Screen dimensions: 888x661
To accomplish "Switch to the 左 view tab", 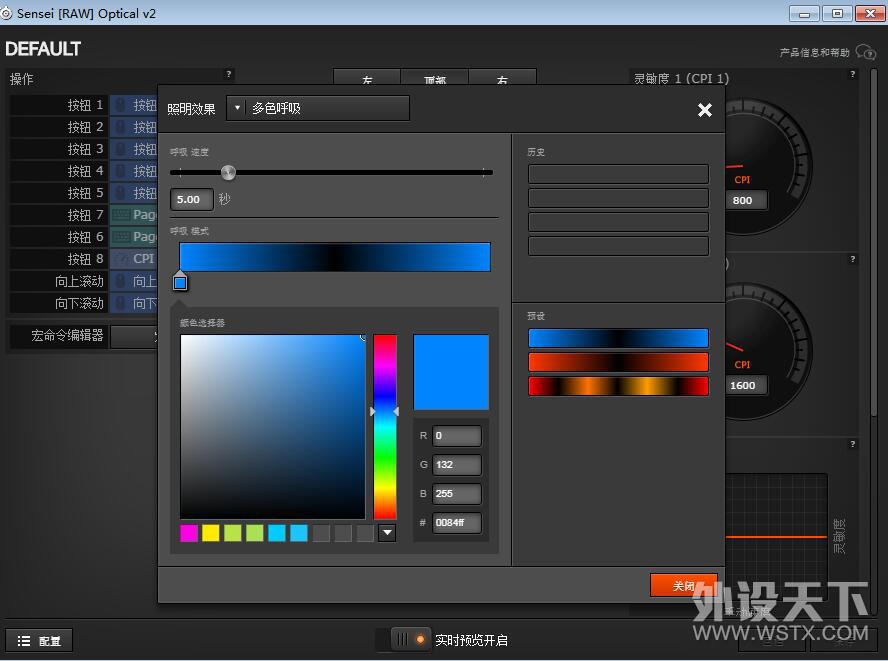I will [367, 78].
